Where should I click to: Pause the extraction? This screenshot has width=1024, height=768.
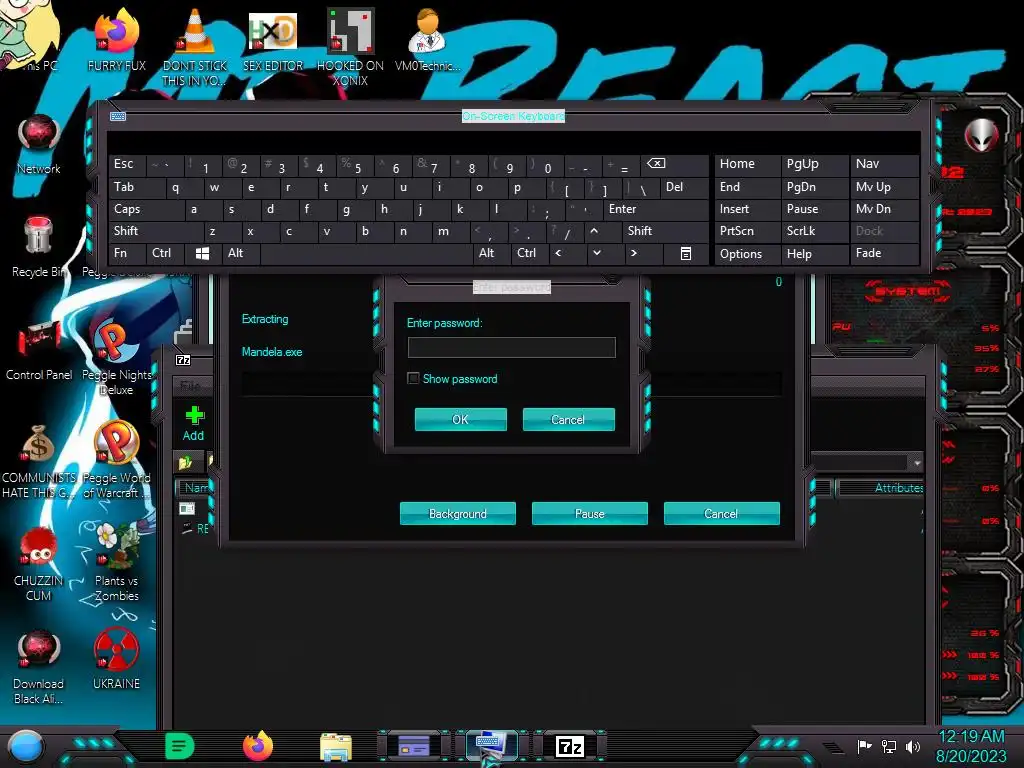click(x=589, y=513)
